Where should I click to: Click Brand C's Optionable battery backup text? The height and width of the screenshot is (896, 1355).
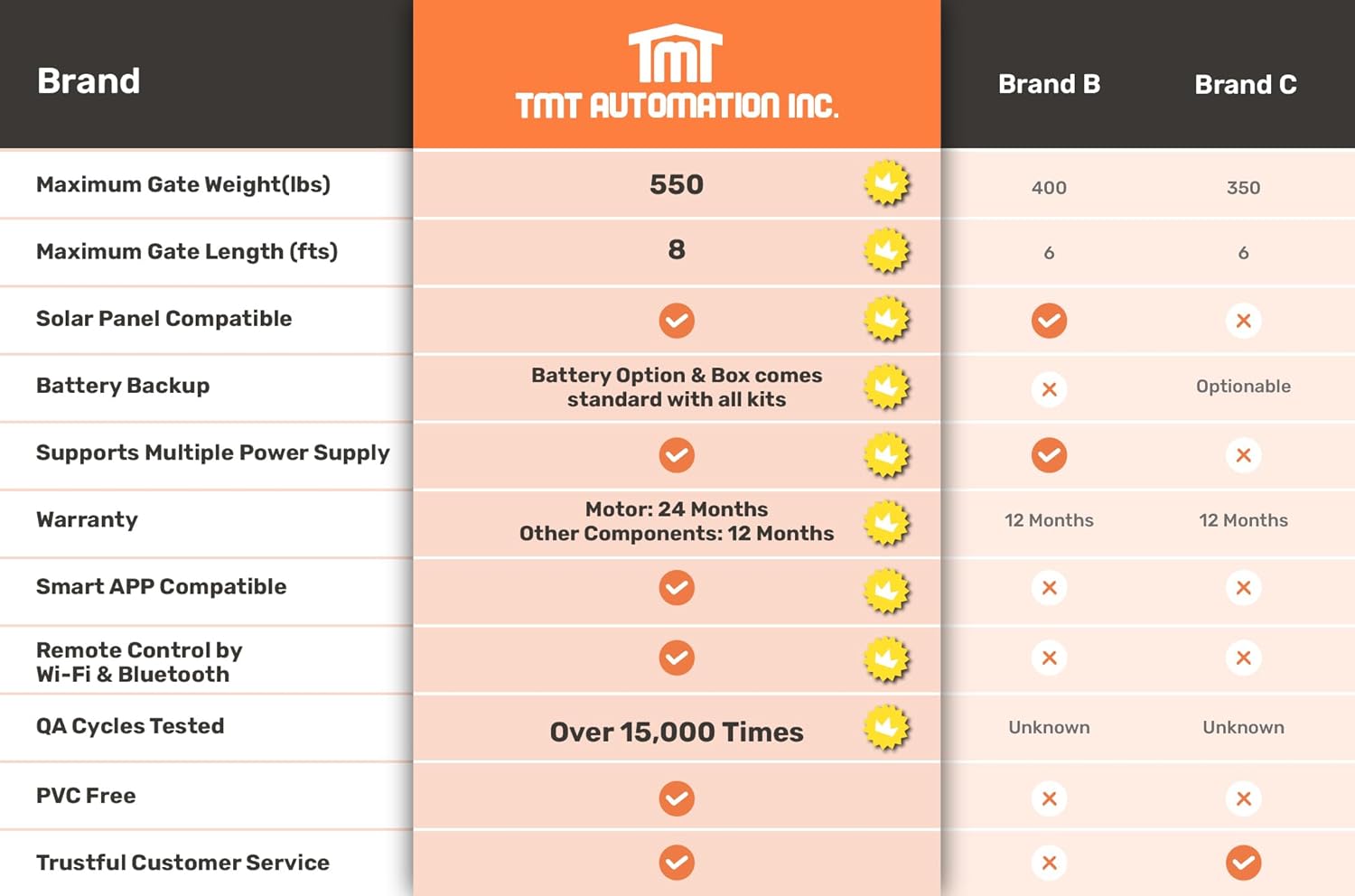coord(1243,387)
